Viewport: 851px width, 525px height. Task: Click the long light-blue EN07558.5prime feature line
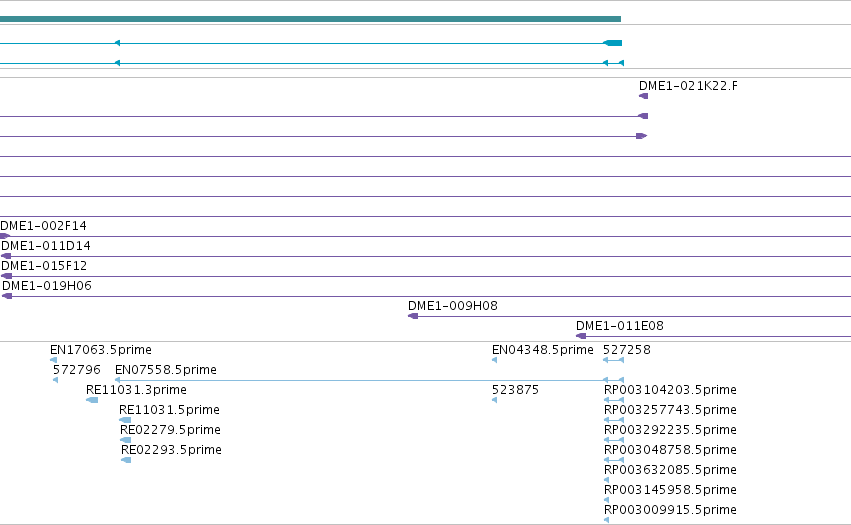pyautogui.click(x=369, y=380)
